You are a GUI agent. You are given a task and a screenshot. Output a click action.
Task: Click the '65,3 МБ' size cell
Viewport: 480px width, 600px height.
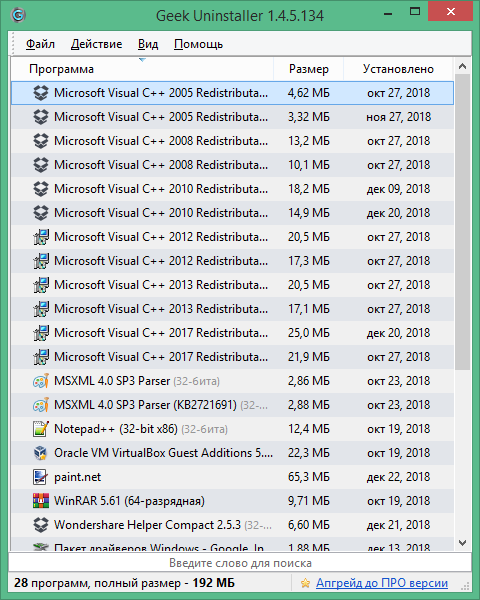tap(309, 477)
